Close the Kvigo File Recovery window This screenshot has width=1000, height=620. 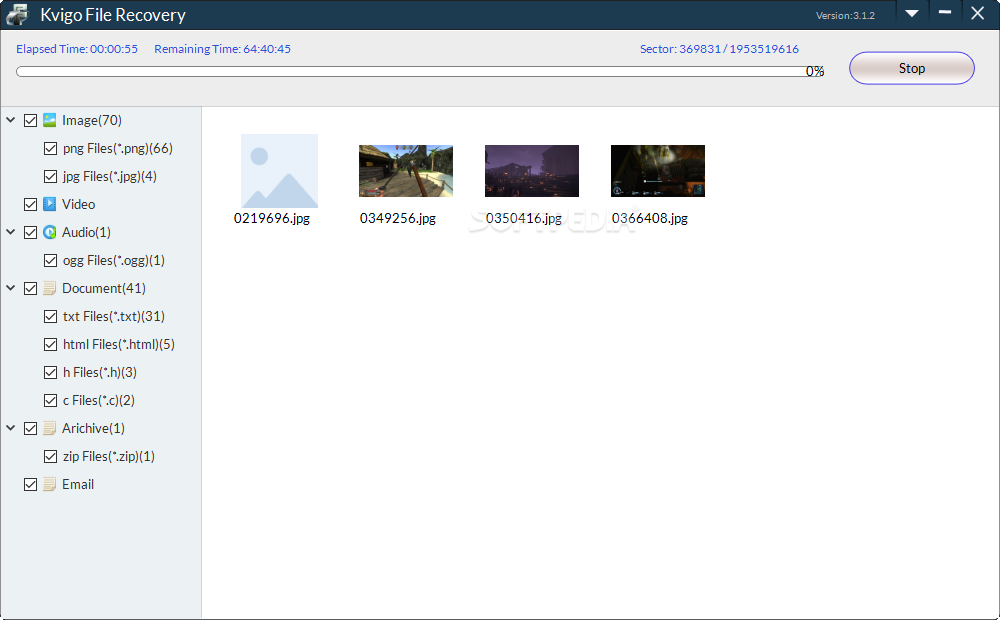(977, 13)
